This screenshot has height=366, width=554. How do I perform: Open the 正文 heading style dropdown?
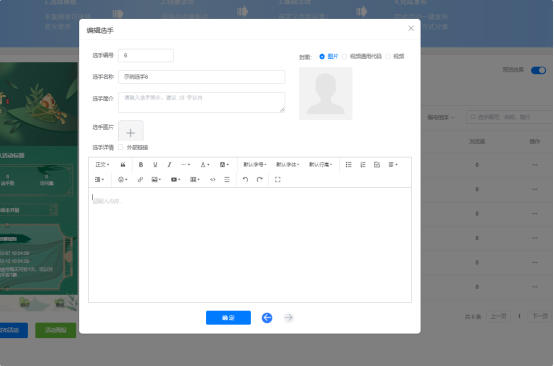tap(102, 165)
